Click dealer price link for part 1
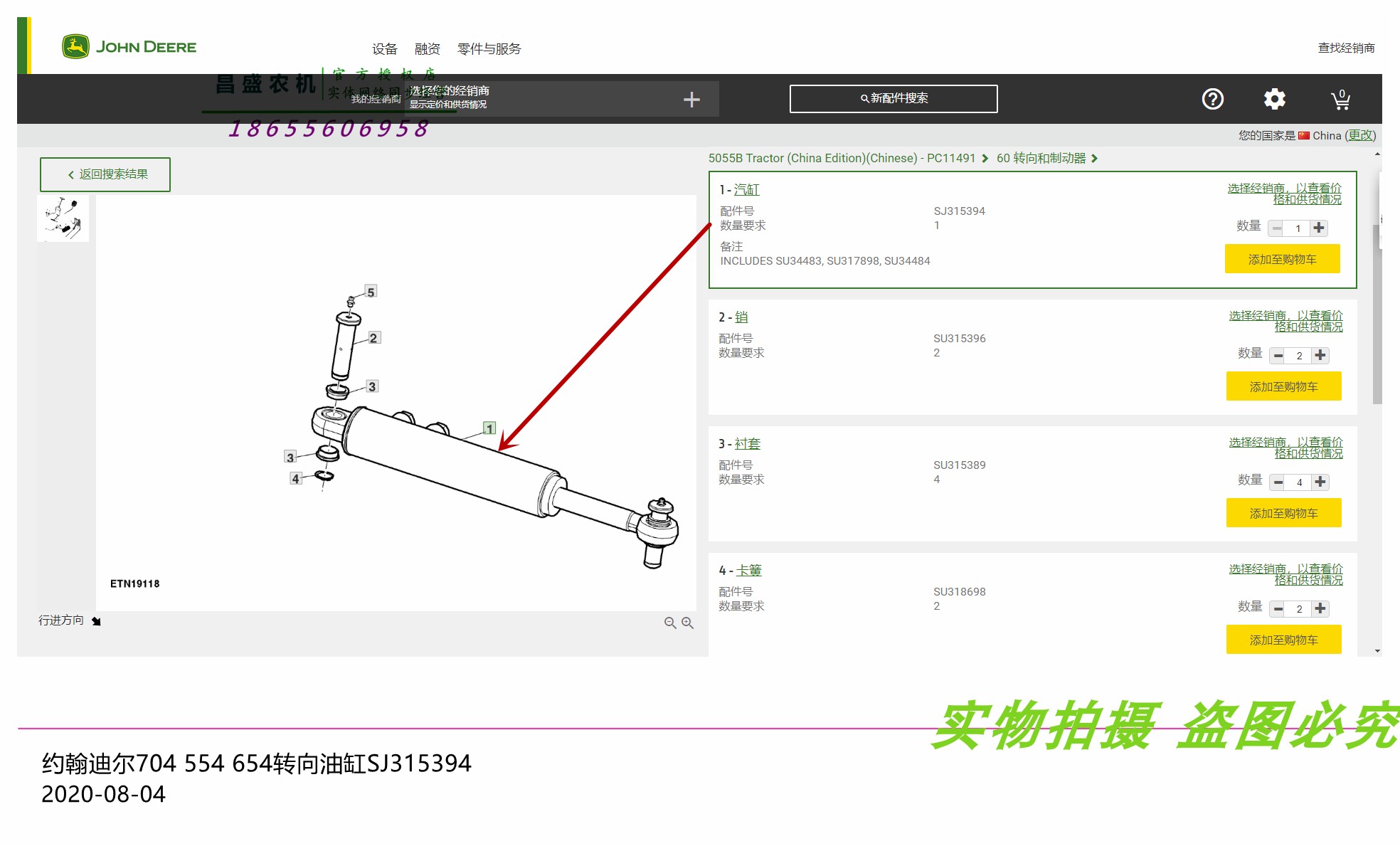Image resolution: width=1400 pixels, height=846 pixels. coord(1285,194)
